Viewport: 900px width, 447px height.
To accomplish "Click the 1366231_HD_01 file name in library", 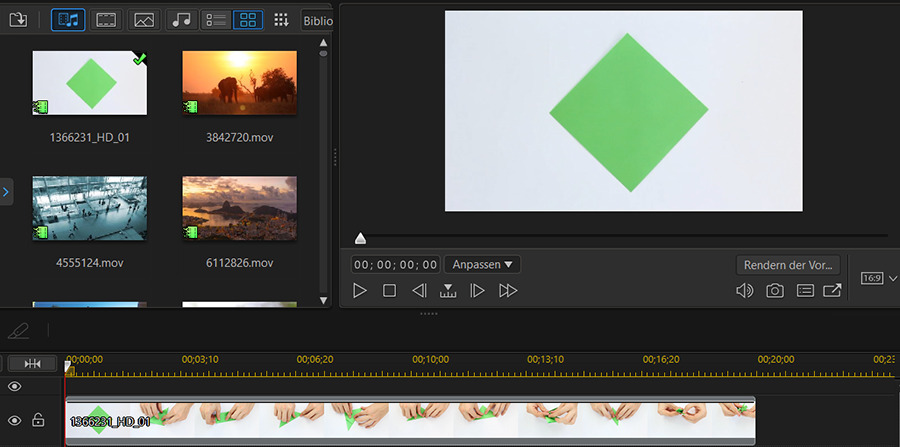I will coord(90,138).
